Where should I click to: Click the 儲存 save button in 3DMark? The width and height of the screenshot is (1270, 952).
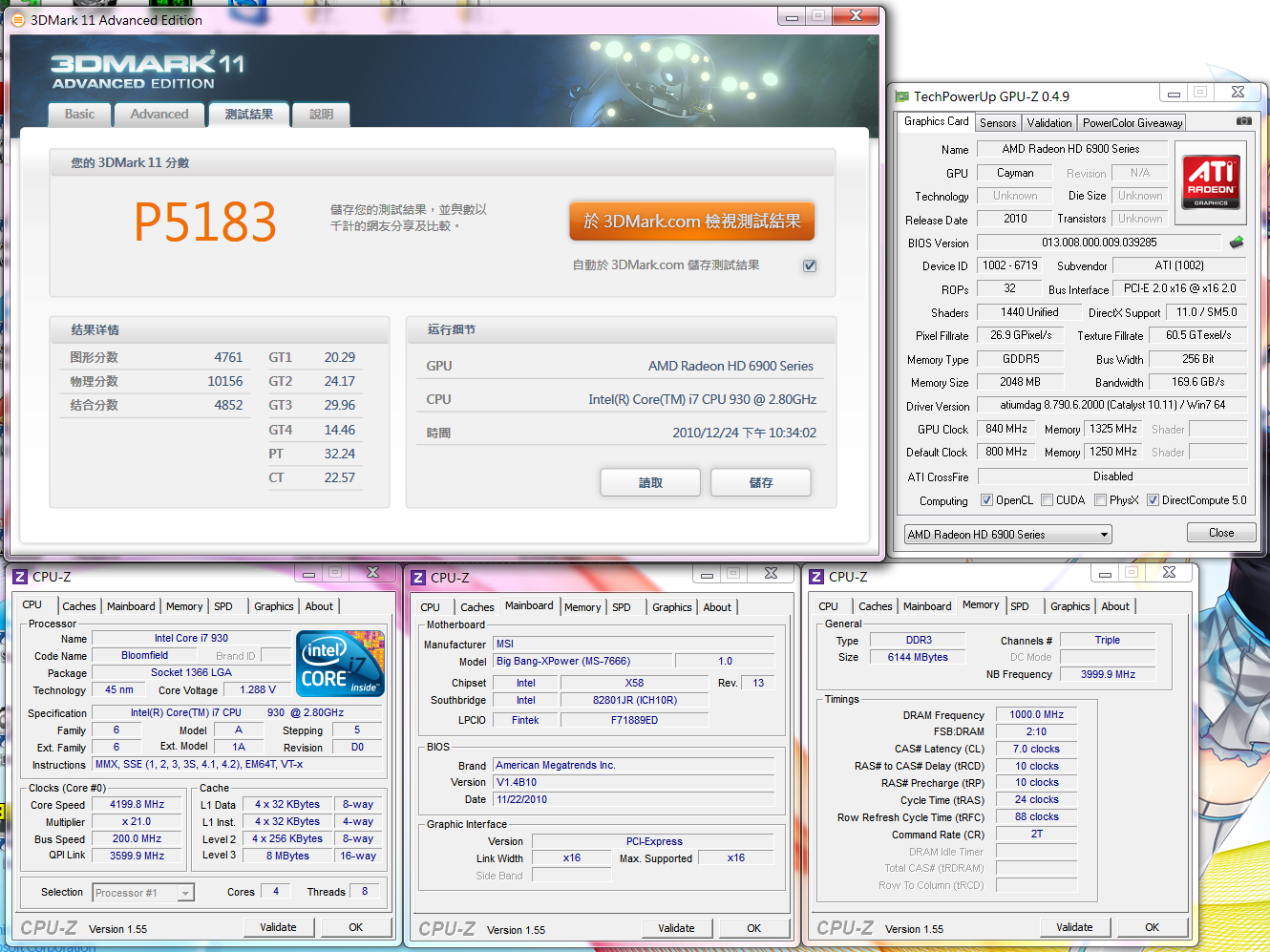click(761, 483)
